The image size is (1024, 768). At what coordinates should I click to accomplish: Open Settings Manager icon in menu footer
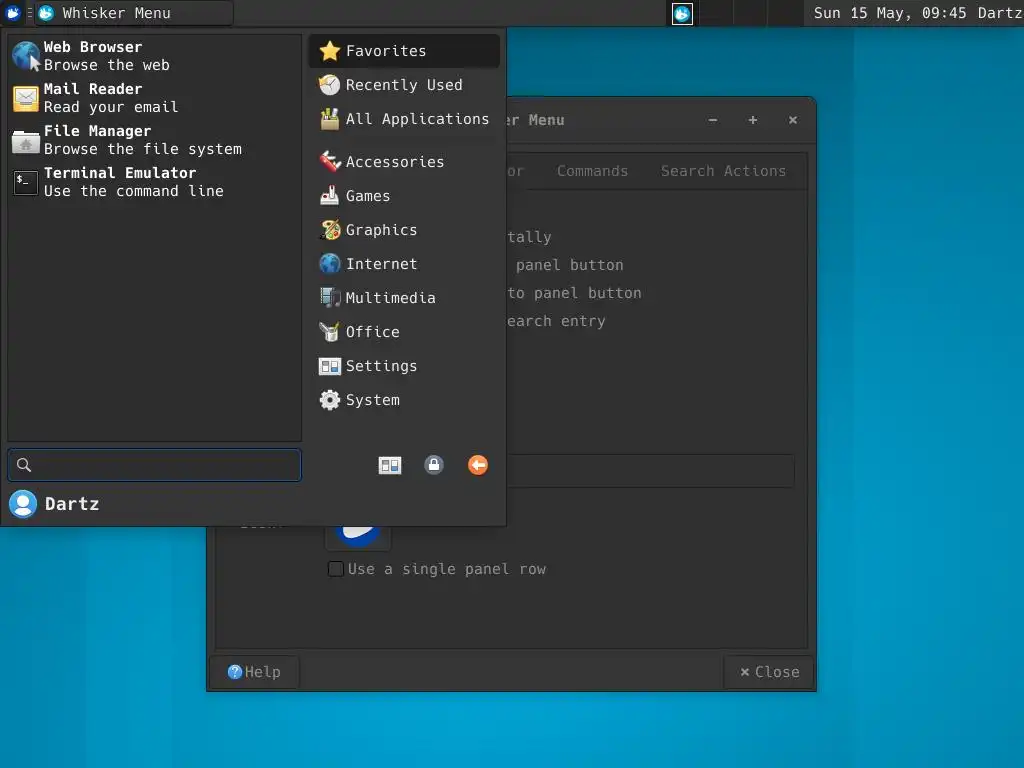tap(390, 465)
